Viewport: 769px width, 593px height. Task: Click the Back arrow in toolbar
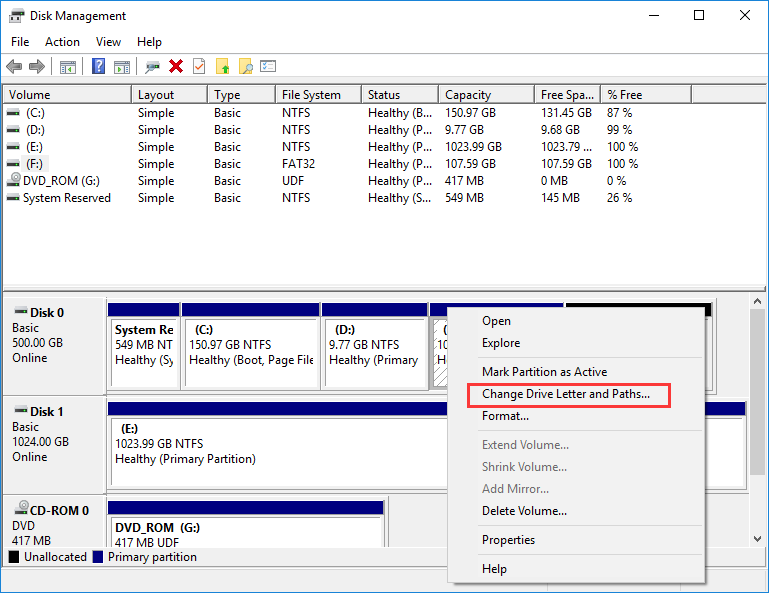pos(14,66)
